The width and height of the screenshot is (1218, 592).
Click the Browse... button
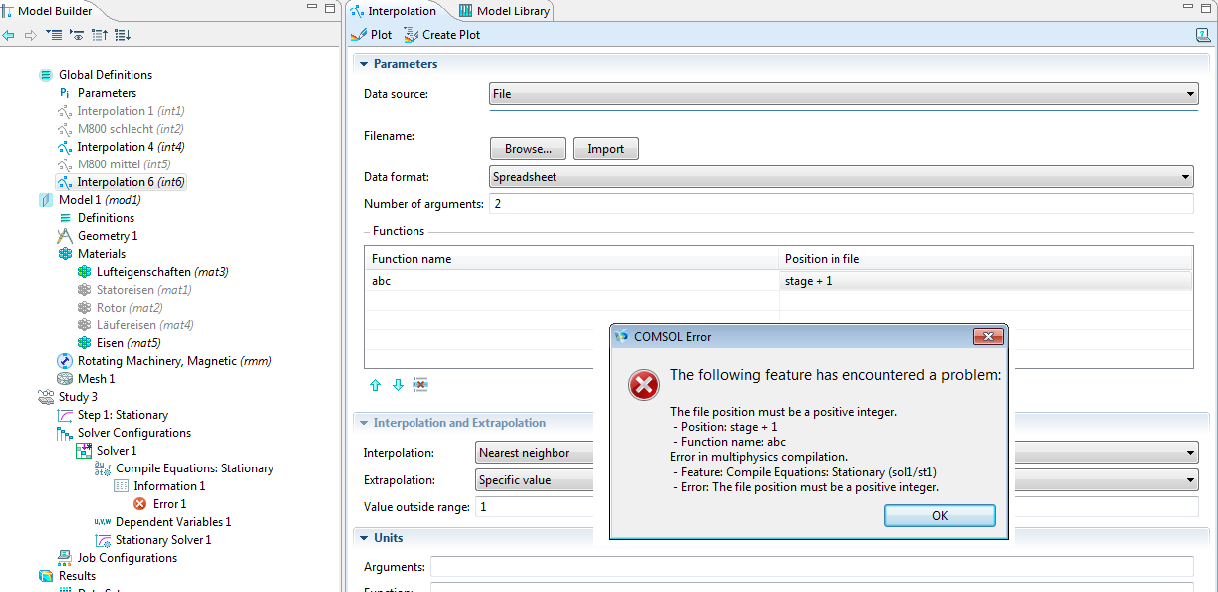click(528, 149)
